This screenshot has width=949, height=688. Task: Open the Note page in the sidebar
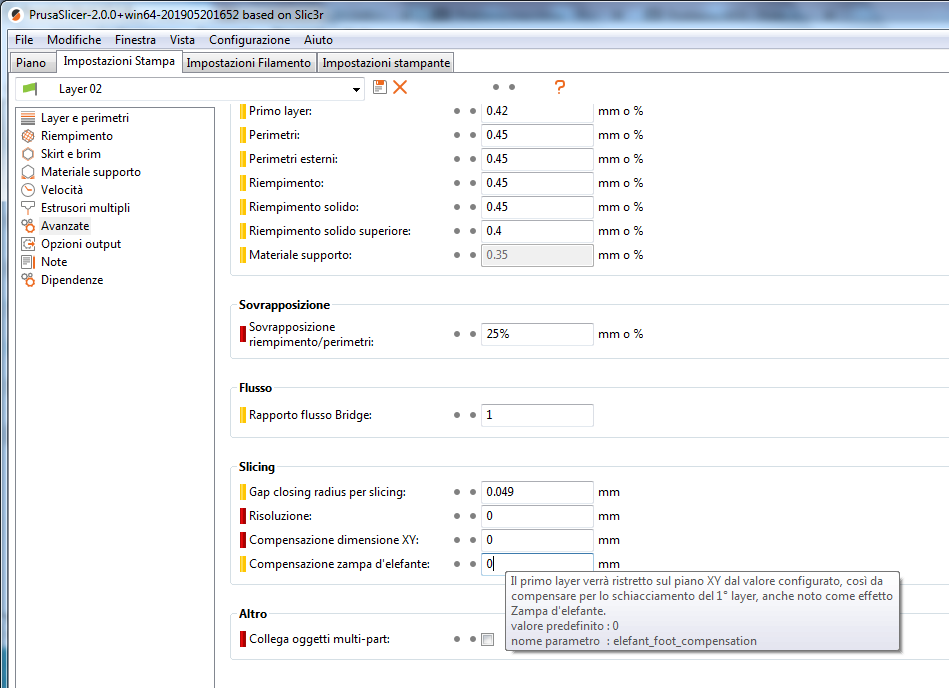coord(54,262)
